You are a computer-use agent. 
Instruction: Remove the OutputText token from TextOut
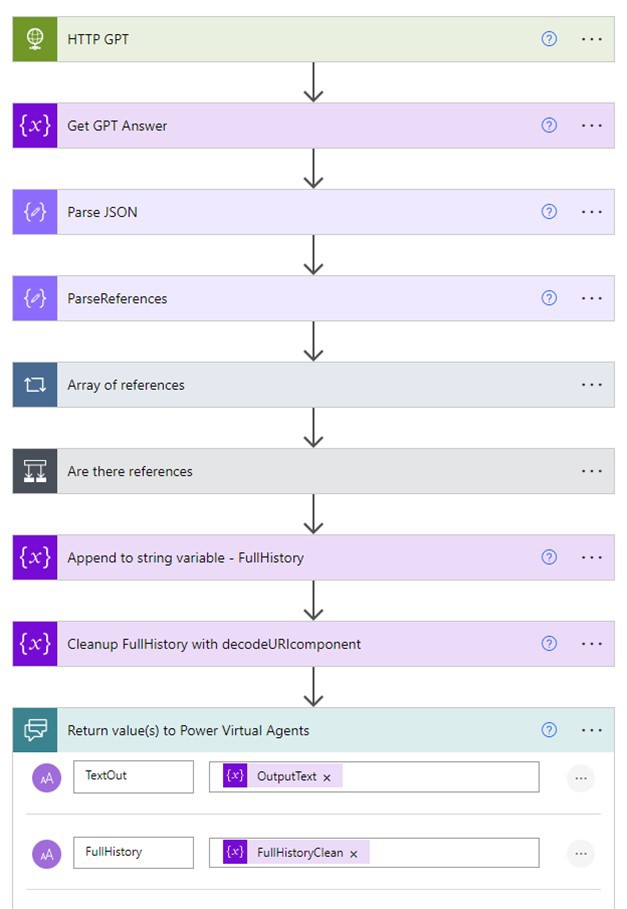click(x=327, y=778)
